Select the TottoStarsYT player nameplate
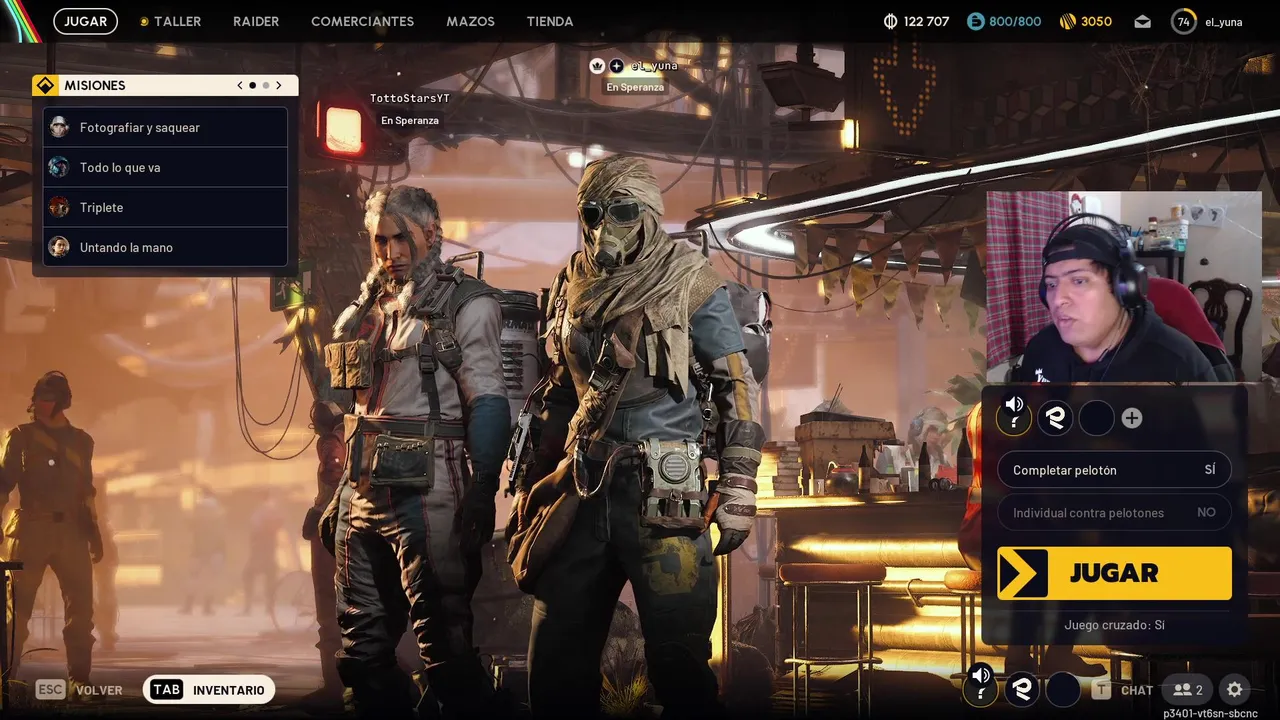Viewport: 1280px width, 720px height. click(410, 98)
